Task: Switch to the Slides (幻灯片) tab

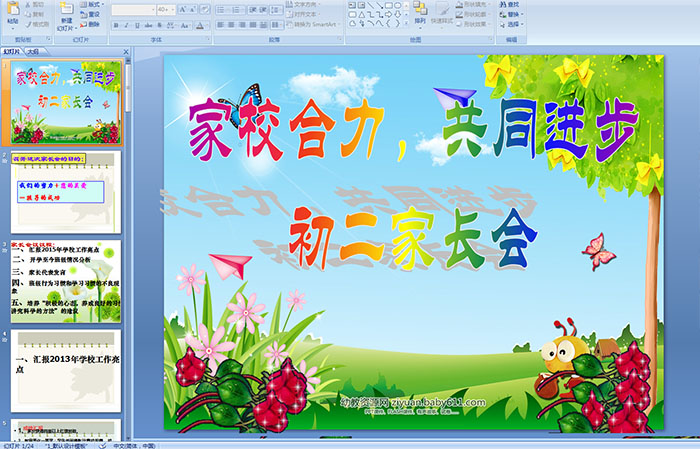Action: click(12, 52)
